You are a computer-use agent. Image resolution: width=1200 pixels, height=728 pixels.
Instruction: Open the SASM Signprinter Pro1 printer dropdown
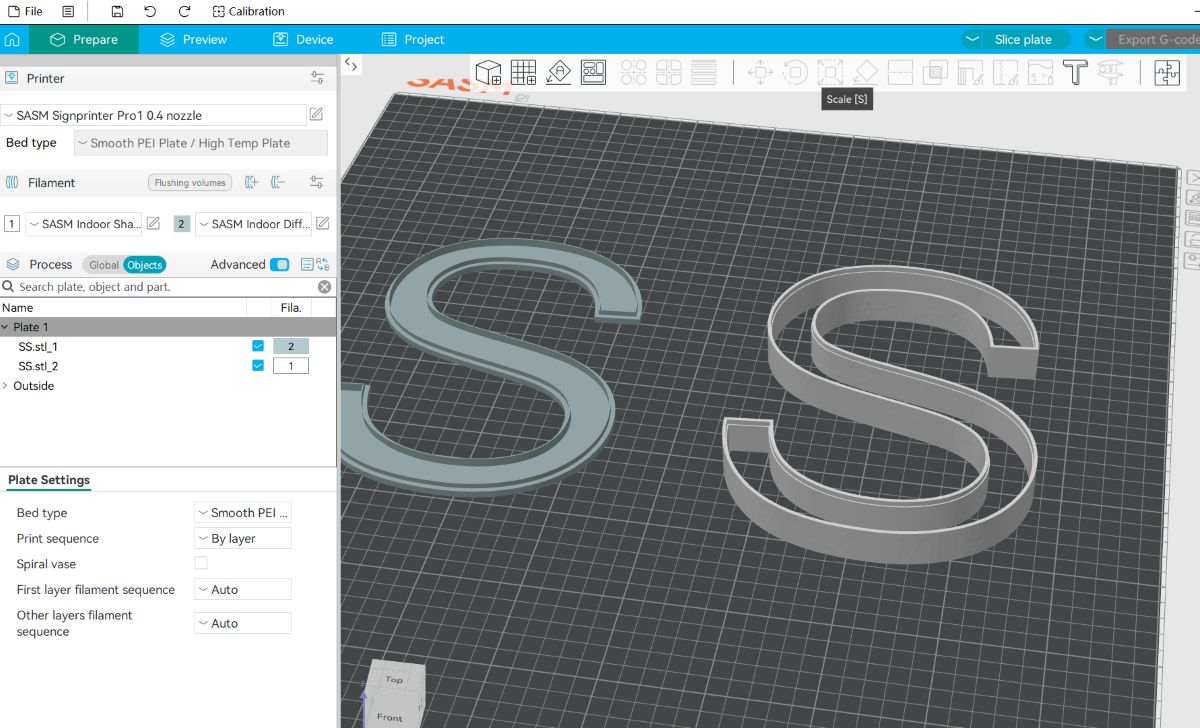click(x=155, y=115)
